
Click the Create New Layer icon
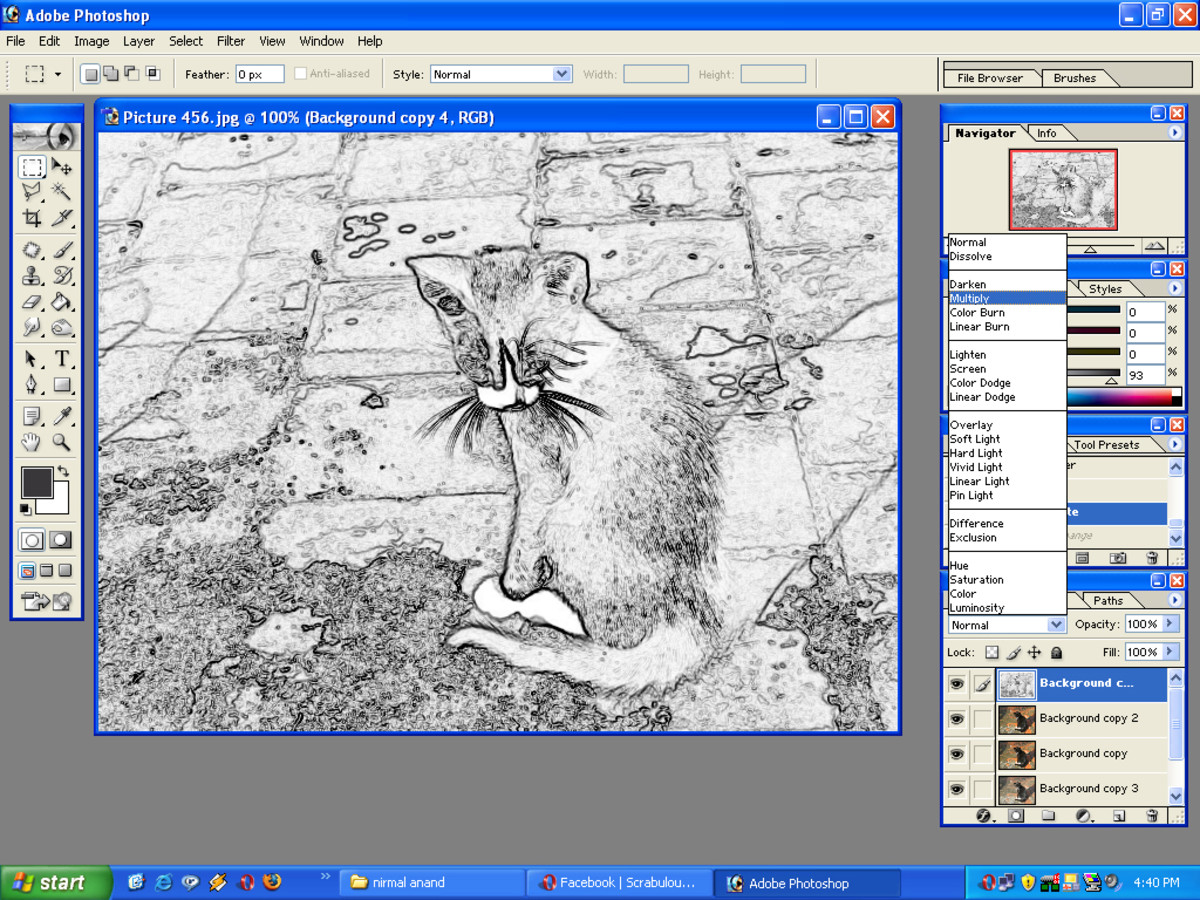click(1120, 816)
